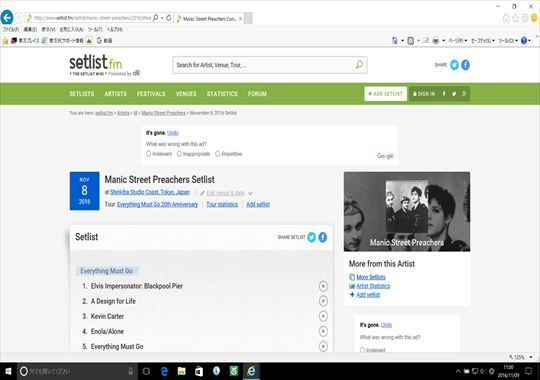Open the ARTISTS navigation item
The image size is (540, 380).
[x=115, y=94]
